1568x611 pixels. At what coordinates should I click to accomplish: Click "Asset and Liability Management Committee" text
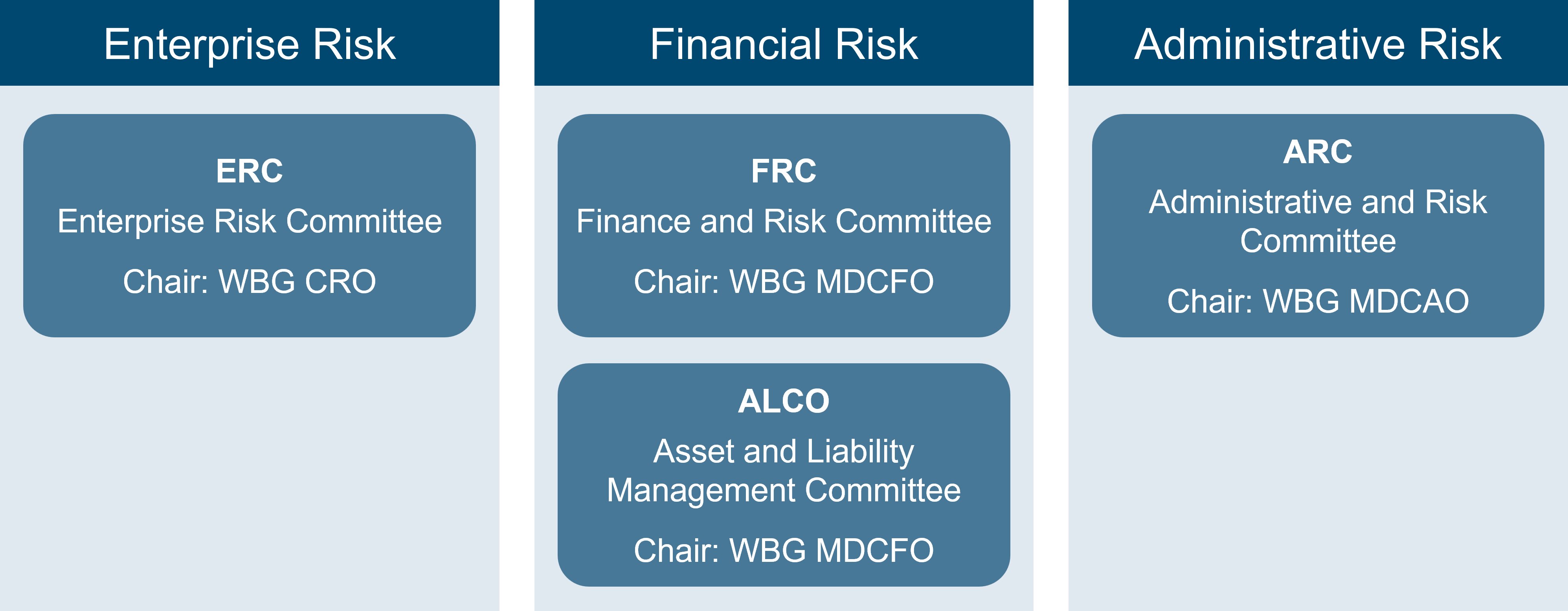(x=783, y=471)
